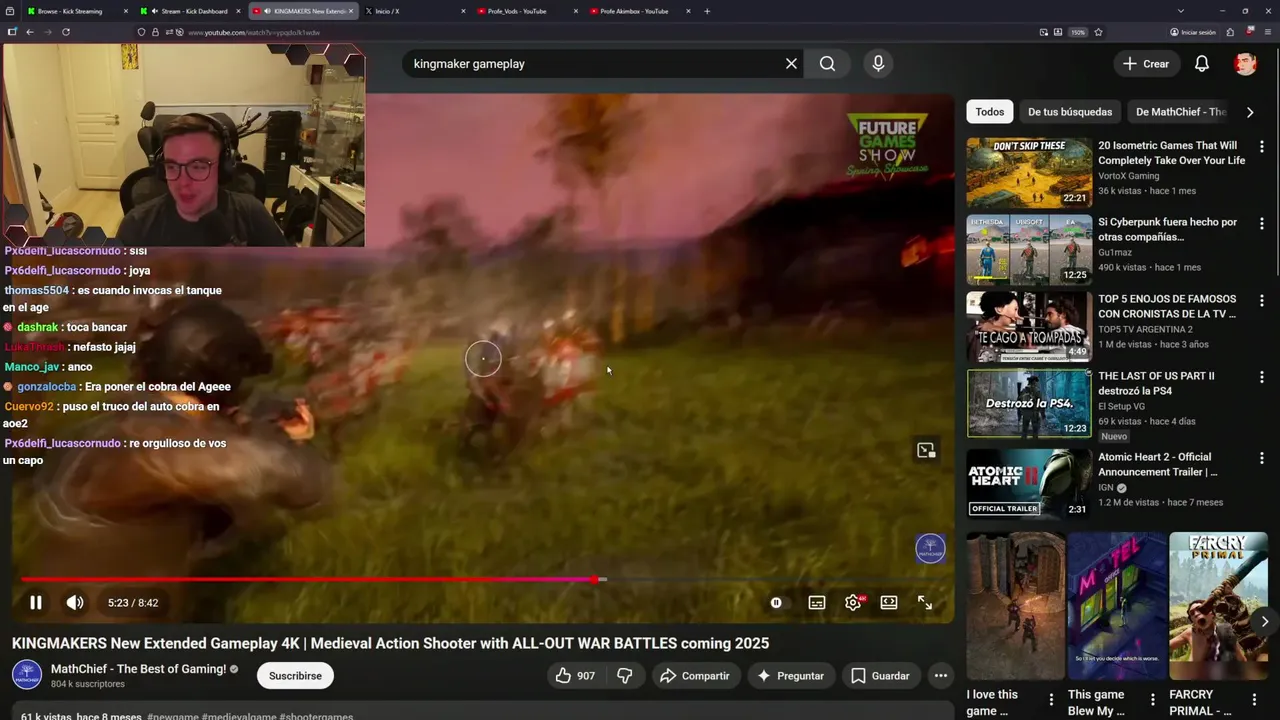Bookmark this page with the star icon
Screen dimensions: 1280x720
[x=1098, y=32]
